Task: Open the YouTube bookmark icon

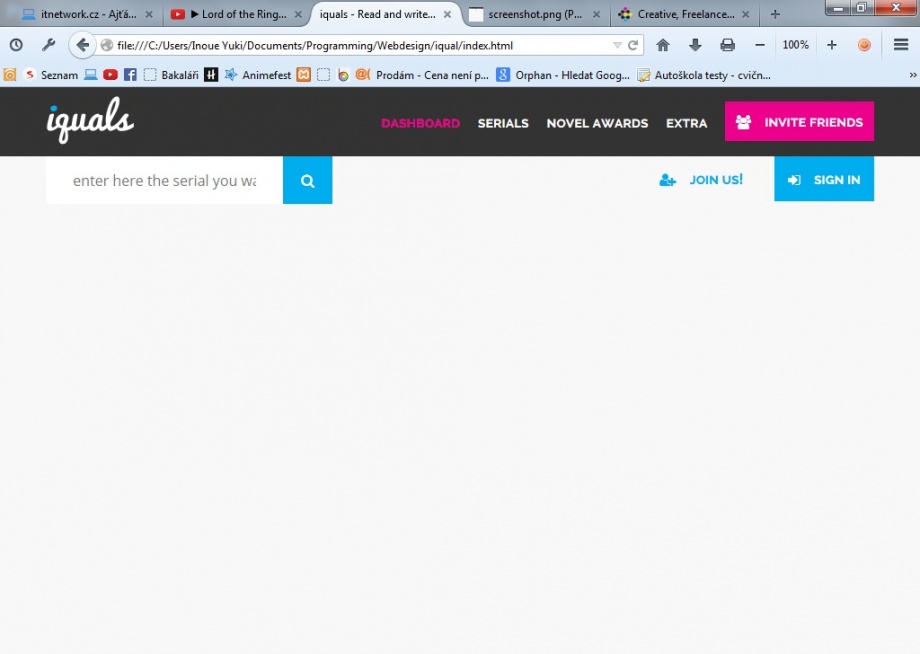Action: click(x=110, y=75)
